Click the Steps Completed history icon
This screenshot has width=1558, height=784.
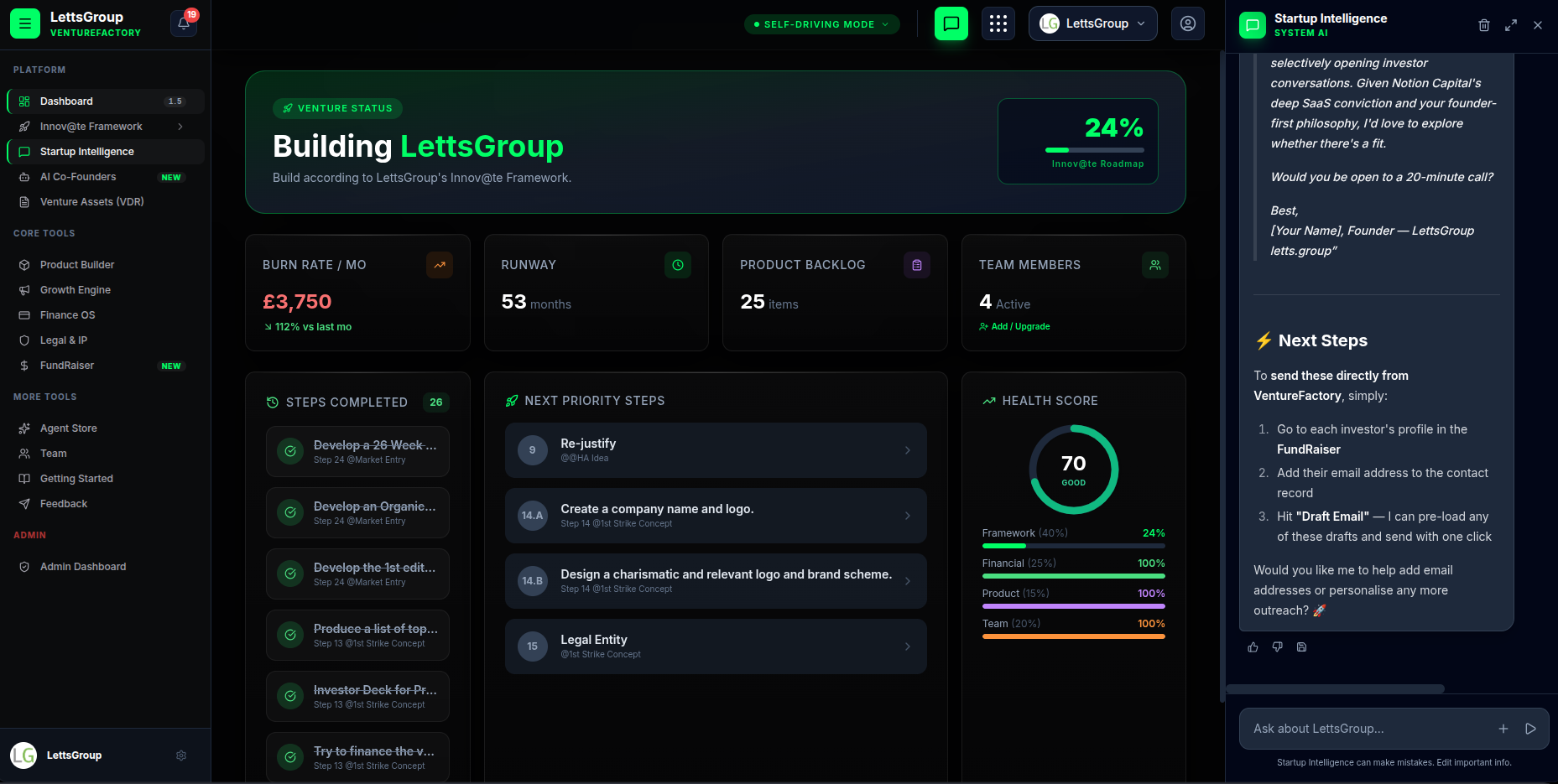tap(272, 402)
